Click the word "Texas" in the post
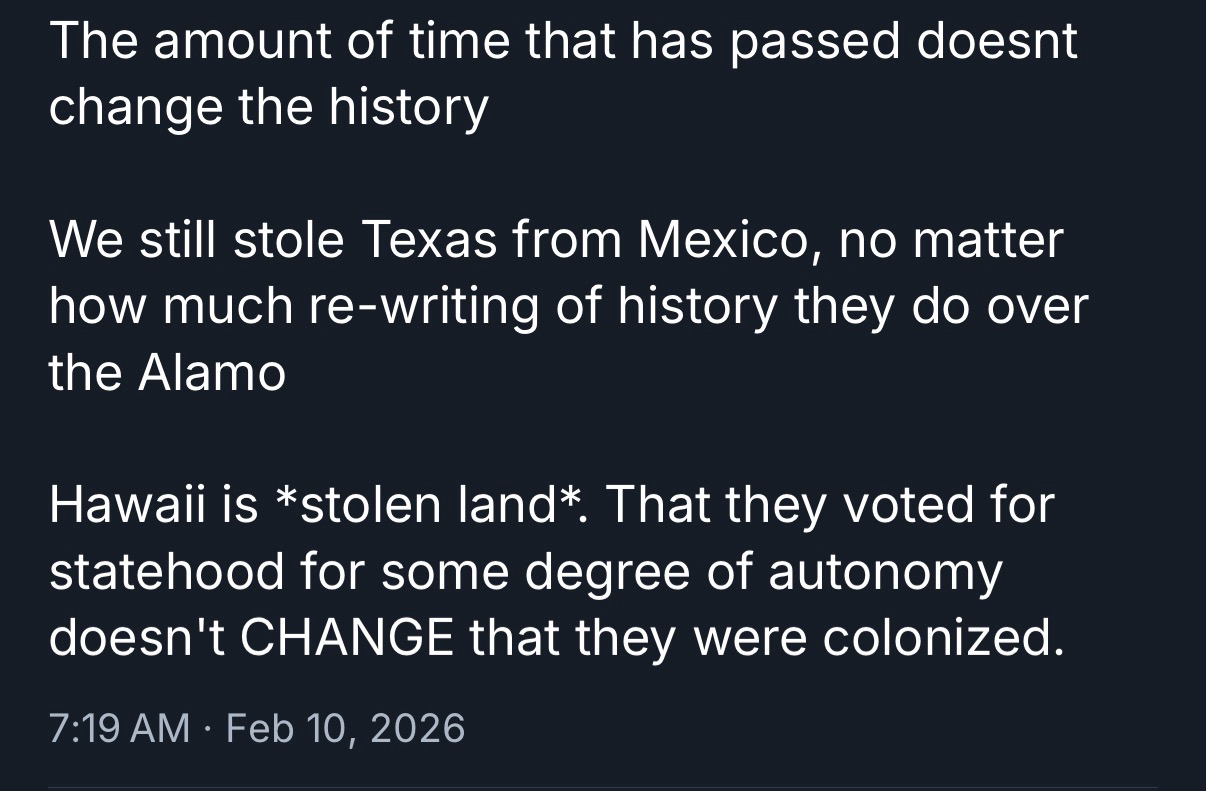This screenshot has height=791, width=1206. 429,241
